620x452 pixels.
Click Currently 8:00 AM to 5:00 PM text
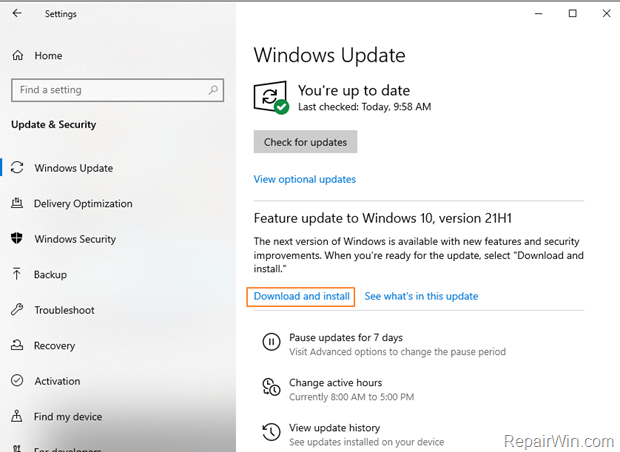[352, 397]
